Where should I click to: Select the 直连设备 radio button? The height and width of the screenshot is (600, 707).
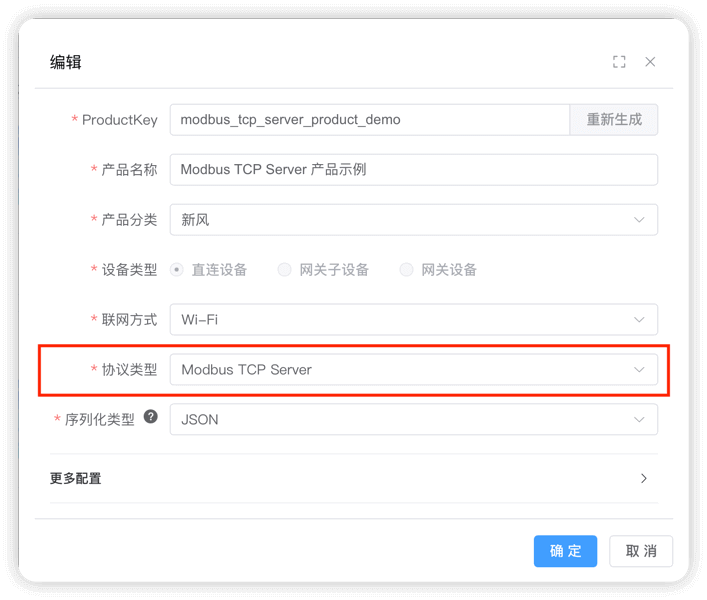click(177, 270)
